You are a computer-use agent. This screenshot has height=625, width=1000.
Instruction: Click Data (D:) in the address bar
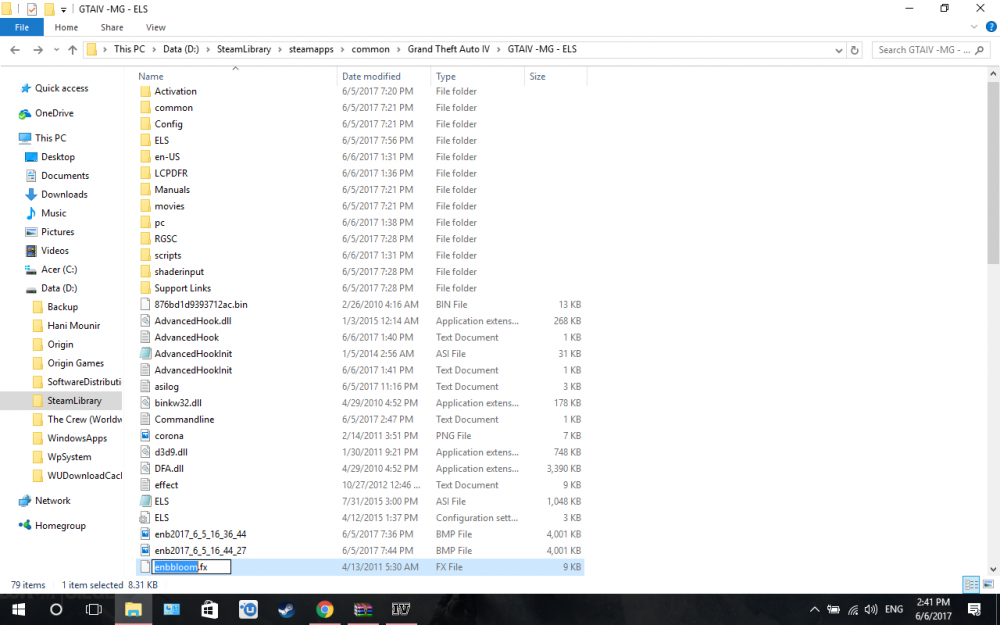coord(181,49)
